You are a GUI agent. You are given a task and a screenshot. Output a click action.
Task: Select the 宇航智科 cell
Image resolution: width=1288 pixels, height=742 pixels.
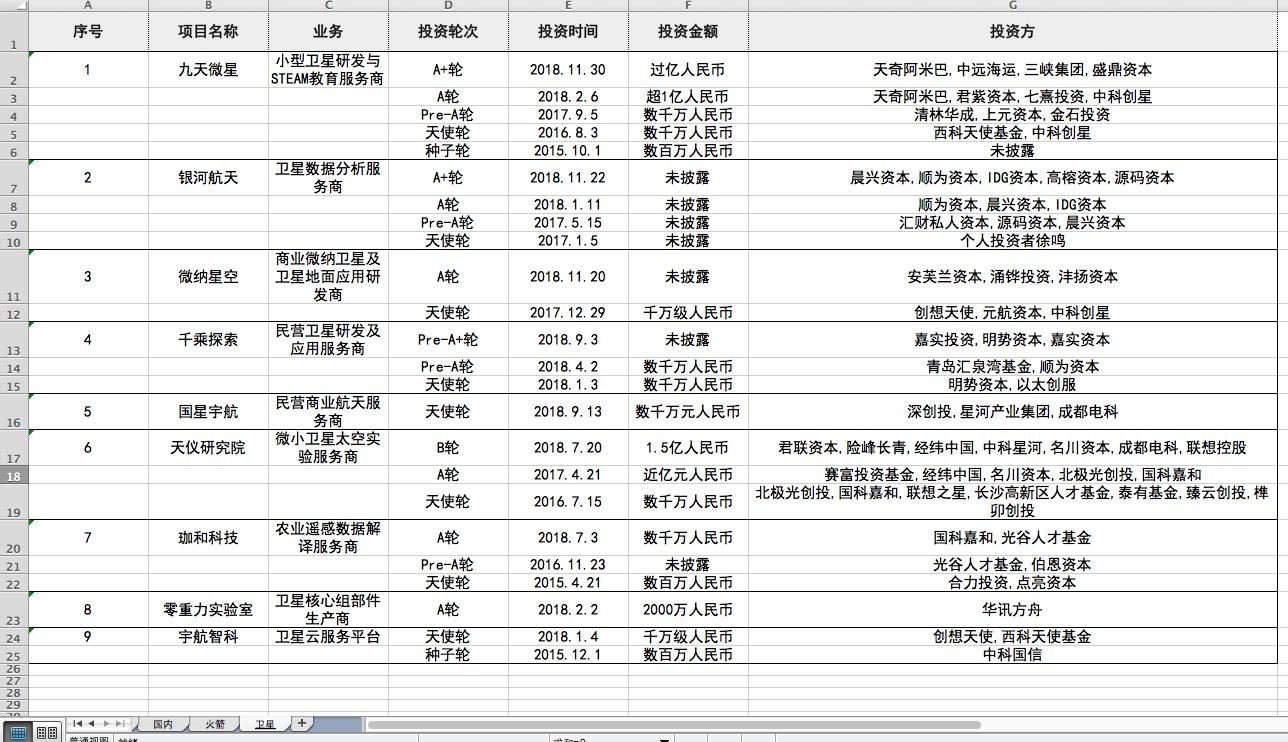[x=208, y=637]
